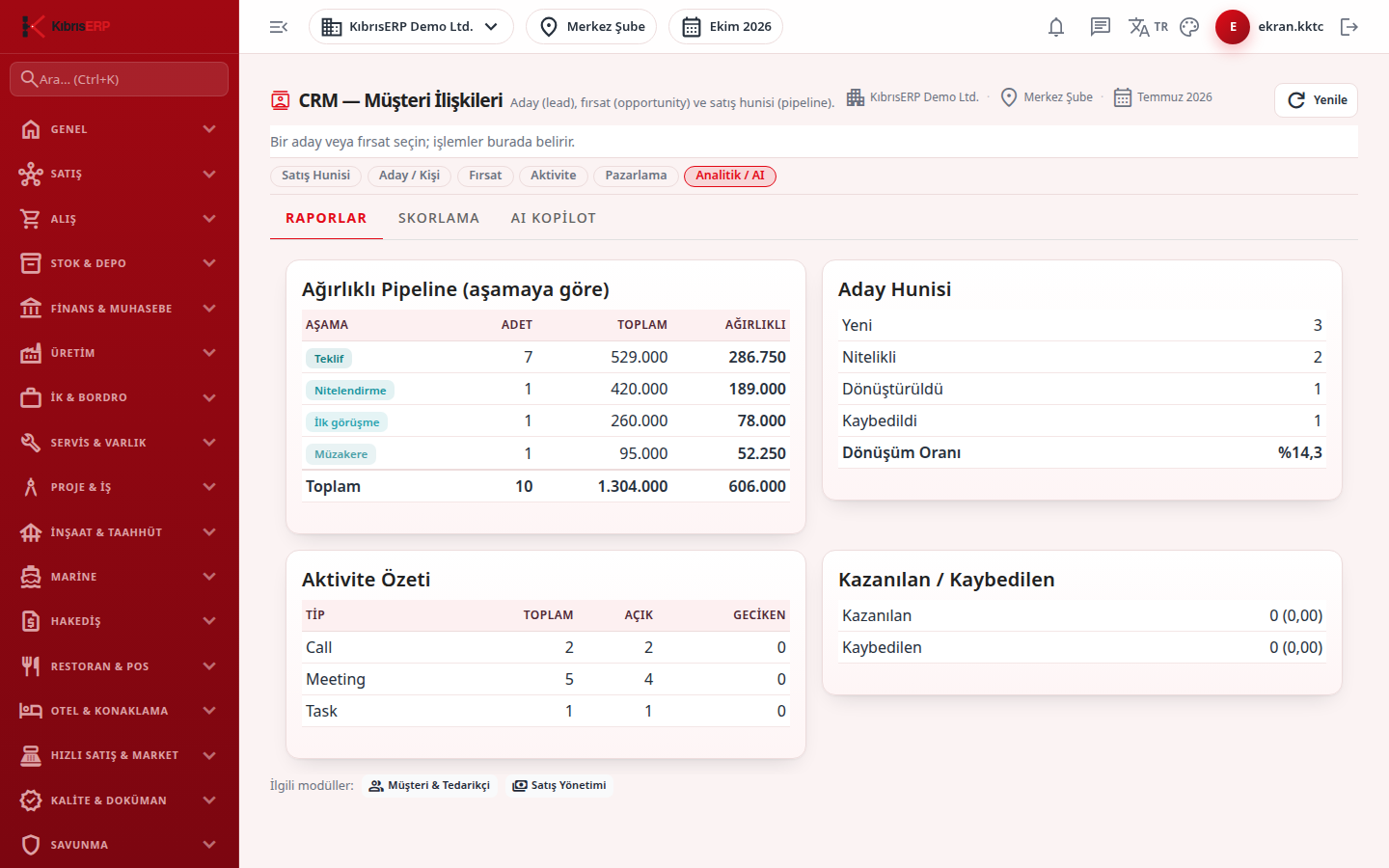Click the Yenile refresh button

tap(1316, 100)
